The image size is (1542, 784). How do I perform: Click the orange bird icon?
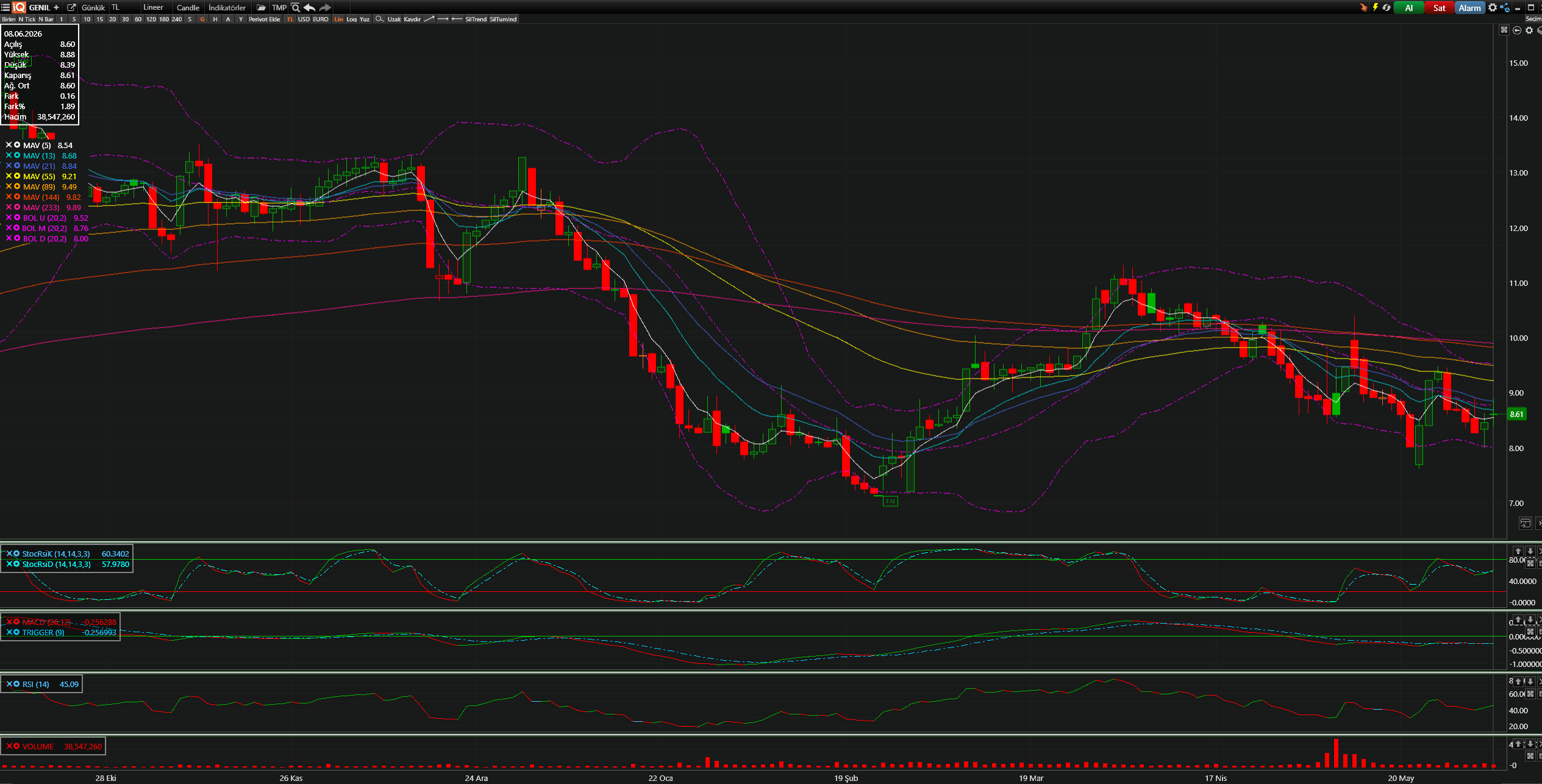tap(1363, 7)
